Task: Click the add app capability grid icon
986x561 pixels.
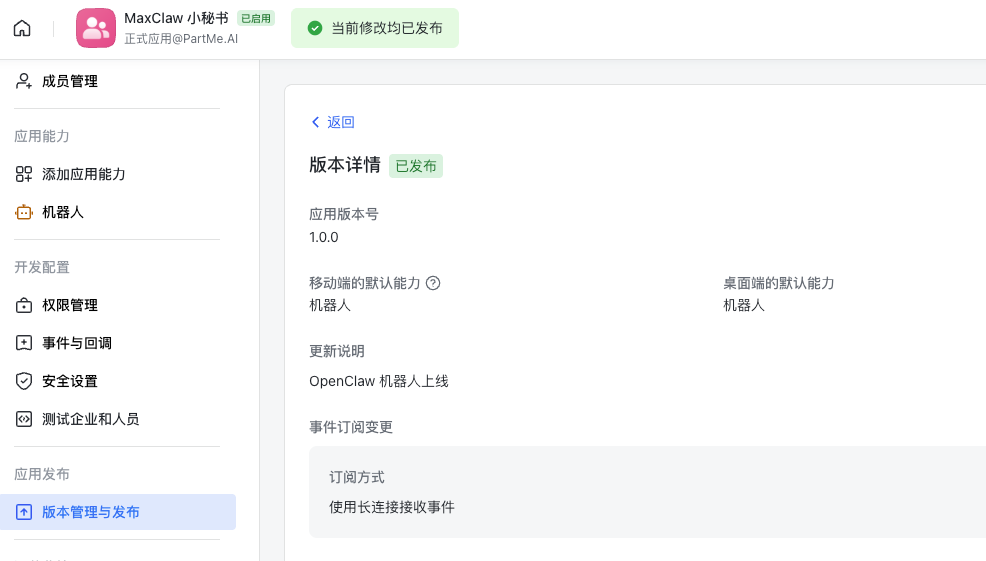Action: pyautogui.click(x=24, y=174)
